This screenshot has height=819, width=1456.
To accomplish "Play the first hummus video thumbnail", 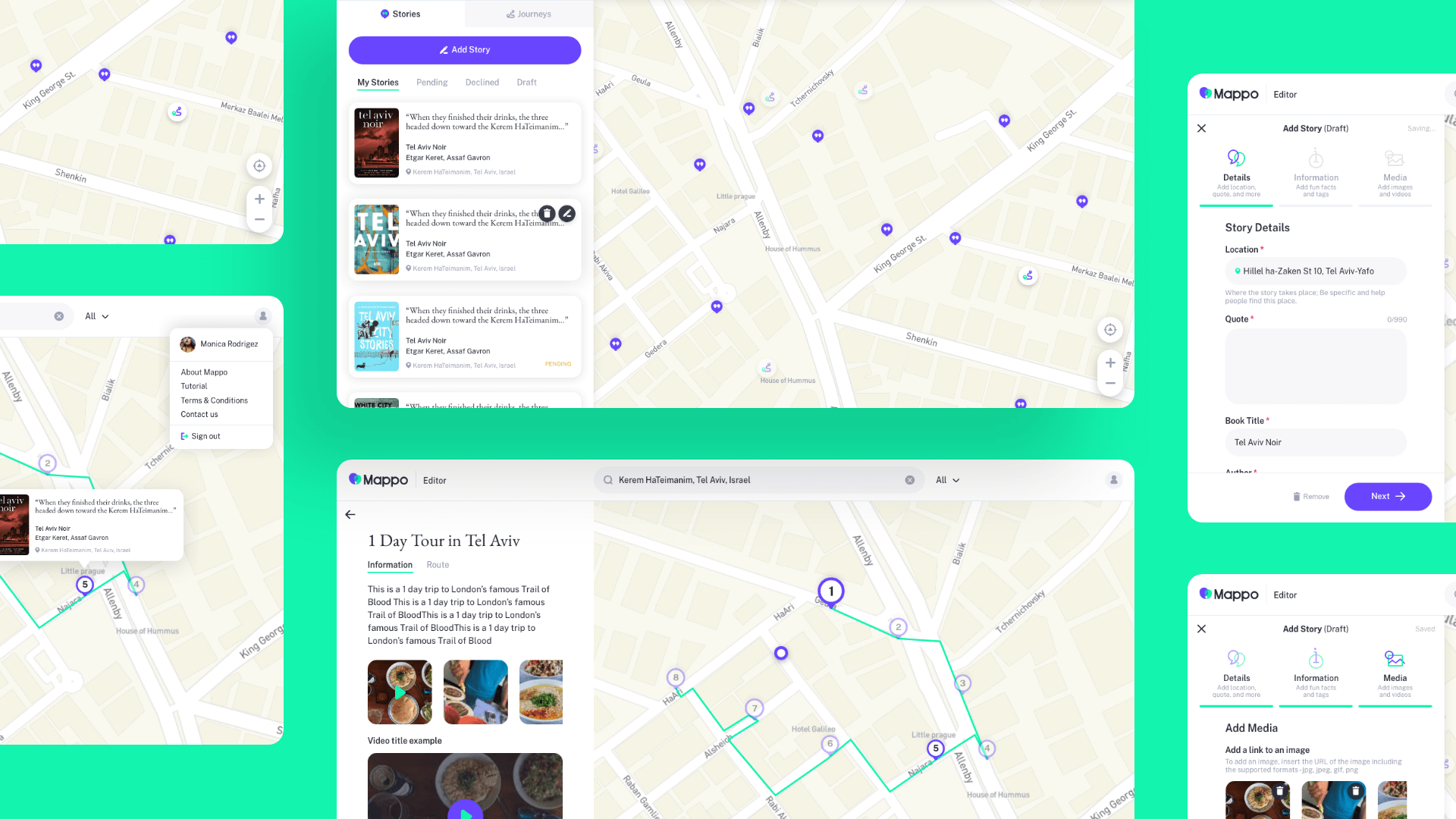I will [x=400, y=692].
